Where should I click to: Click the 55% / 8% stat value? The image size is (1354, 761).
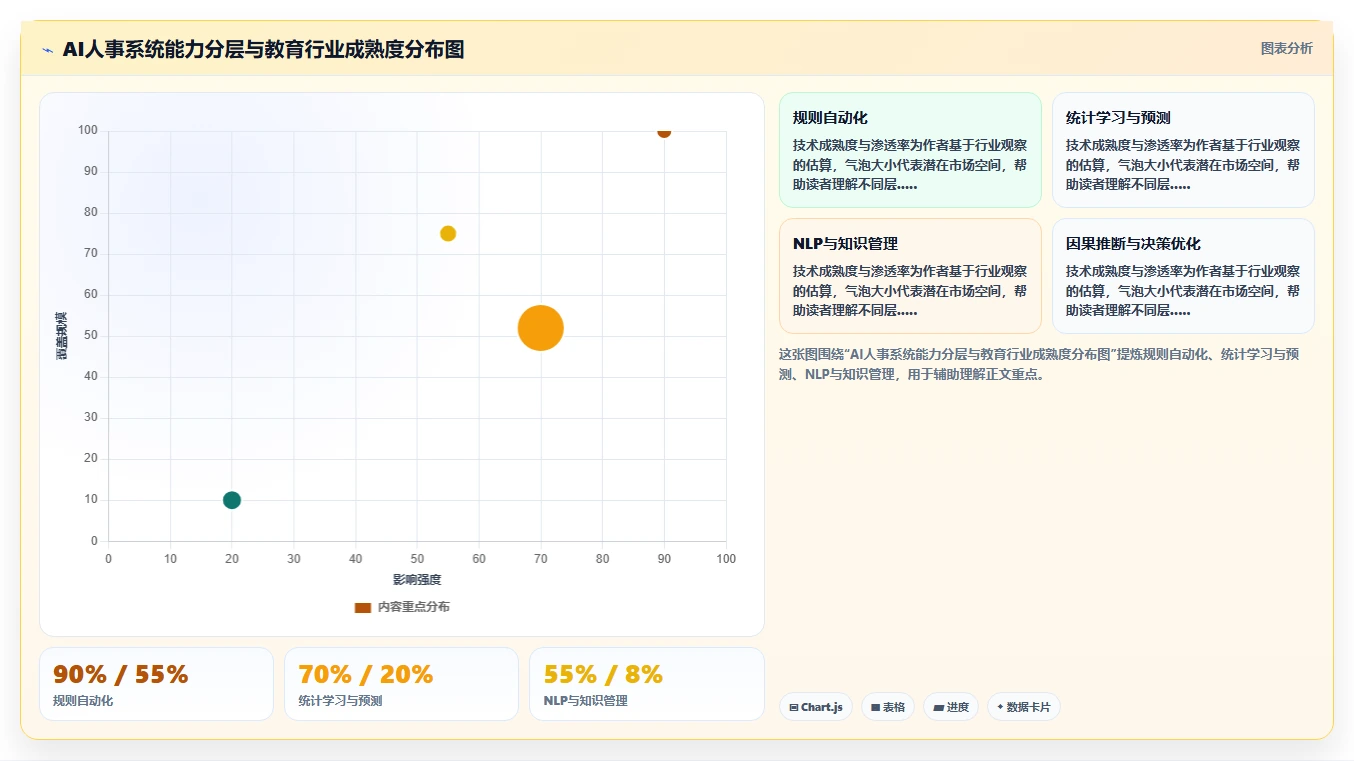click(x=603, y=675)
